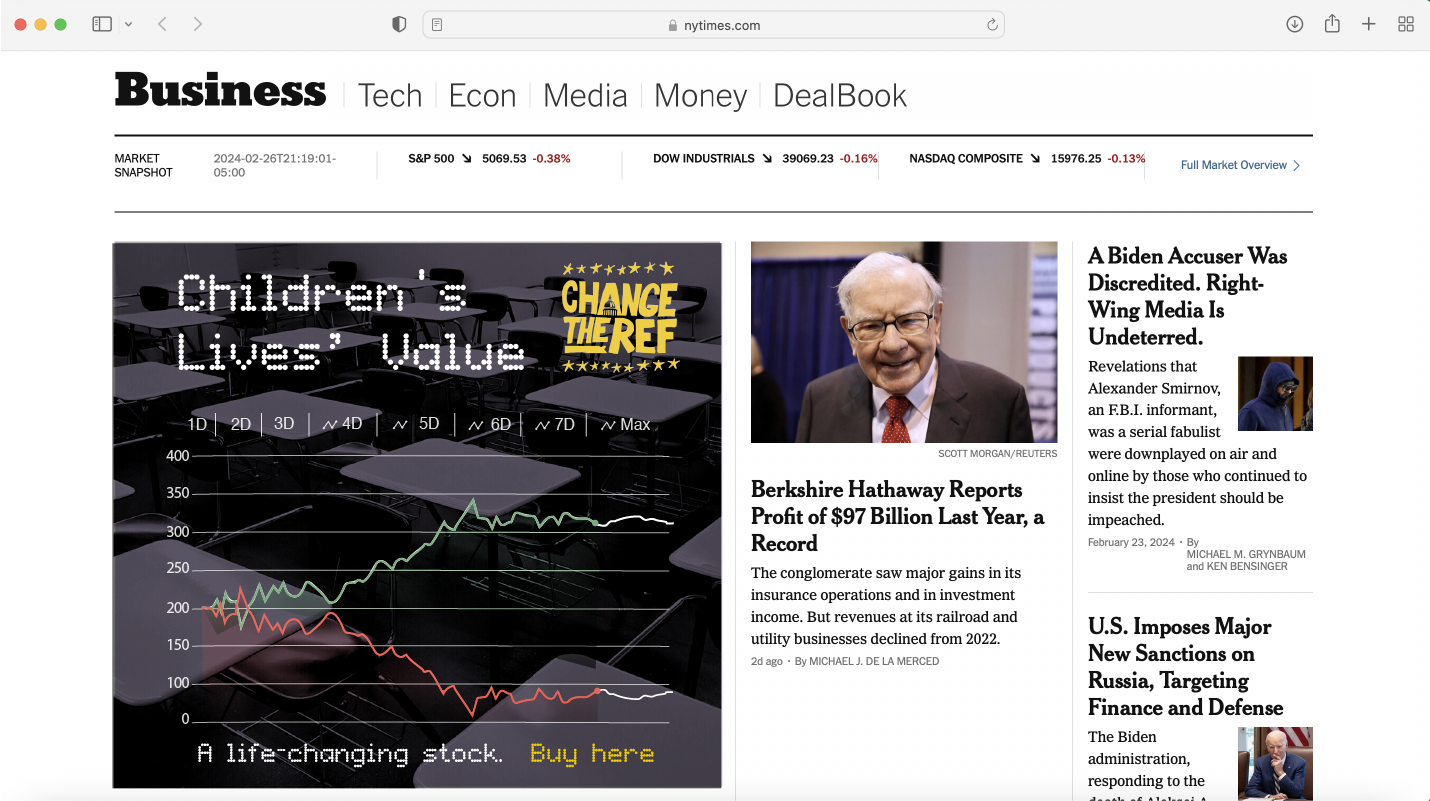Click the Dow Industrials down arrow icon
Viewport: 1430px width, 801px height.
[x=767, y=158]
